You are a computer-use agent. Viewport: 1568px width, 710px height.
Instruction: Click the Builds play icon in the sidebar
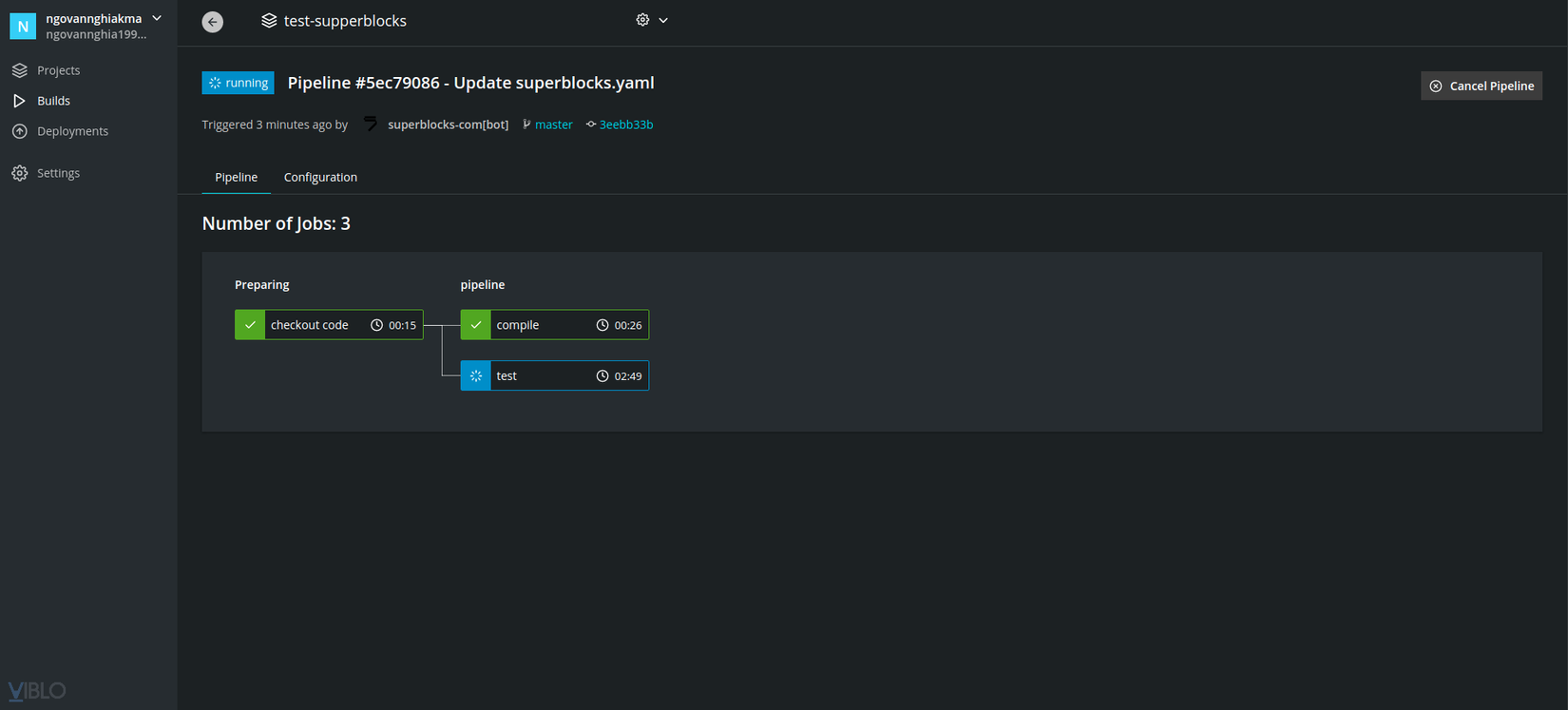pos(19,101)
